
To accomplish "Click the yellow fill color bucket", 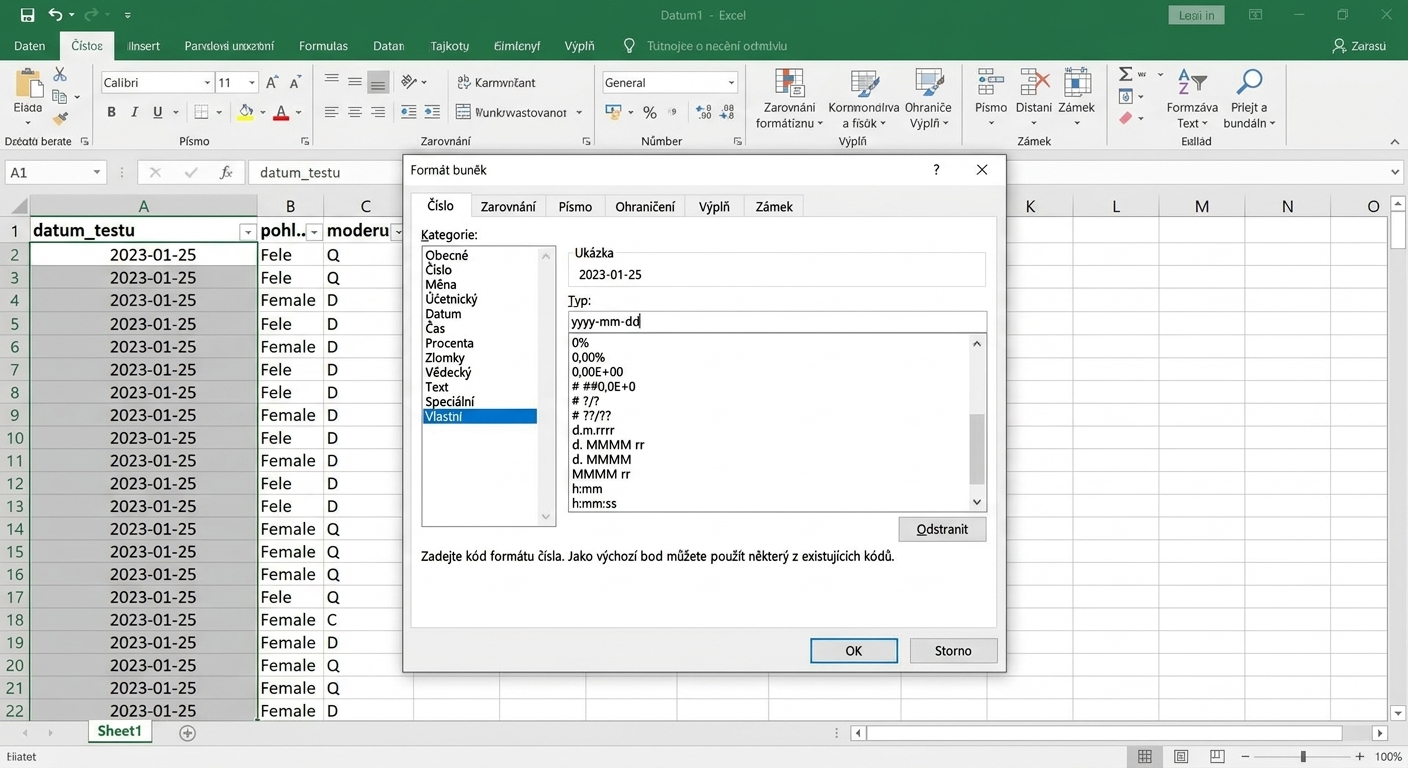I will 245,112.
